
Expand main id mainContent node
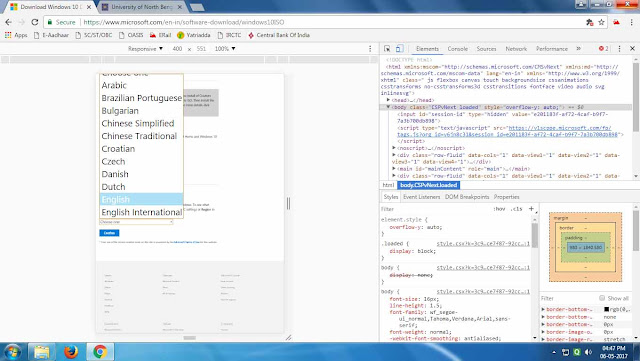tap(394, 169)
